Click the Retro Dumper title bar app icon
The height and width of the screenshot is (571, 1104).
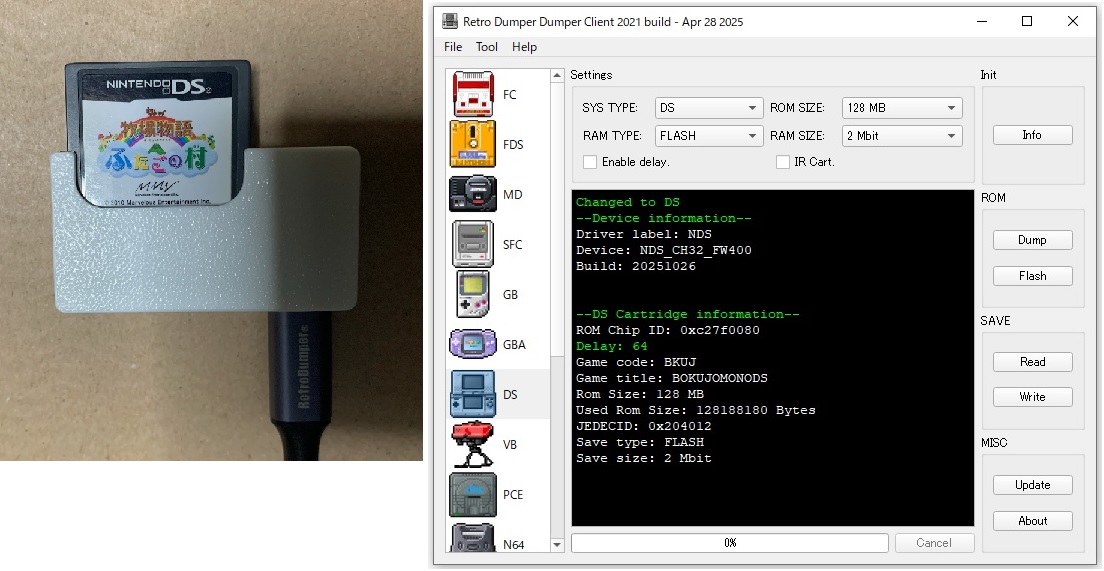[x=449, y=21]
